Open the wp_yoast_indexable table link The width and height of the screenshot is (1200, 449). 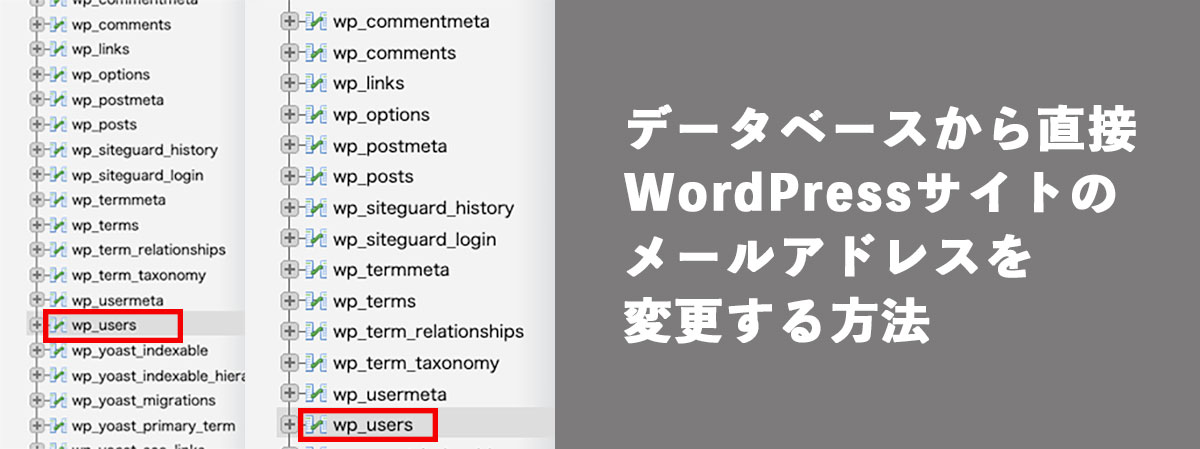click(140, 350)
